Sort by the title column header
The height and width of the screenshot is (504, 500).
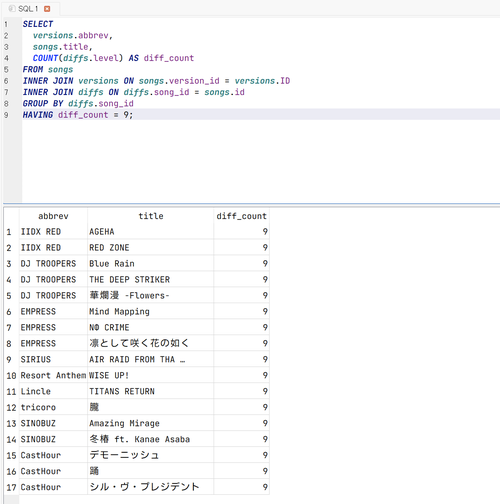pyautogui.click(x=151, y=216)
